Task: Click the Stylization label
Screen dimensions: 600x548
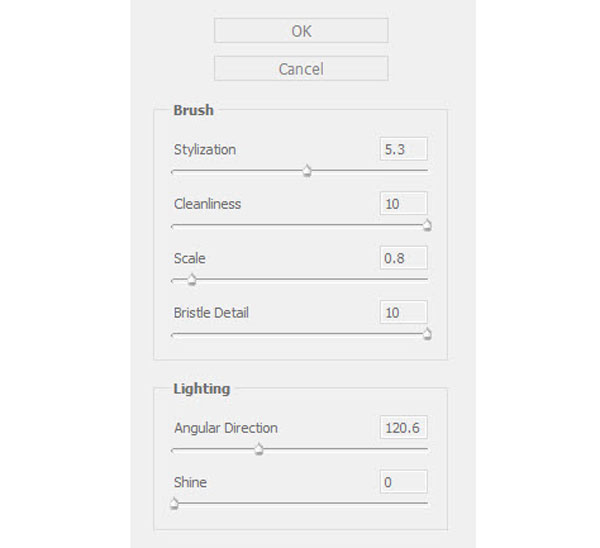Action: [x=205, y=150]
